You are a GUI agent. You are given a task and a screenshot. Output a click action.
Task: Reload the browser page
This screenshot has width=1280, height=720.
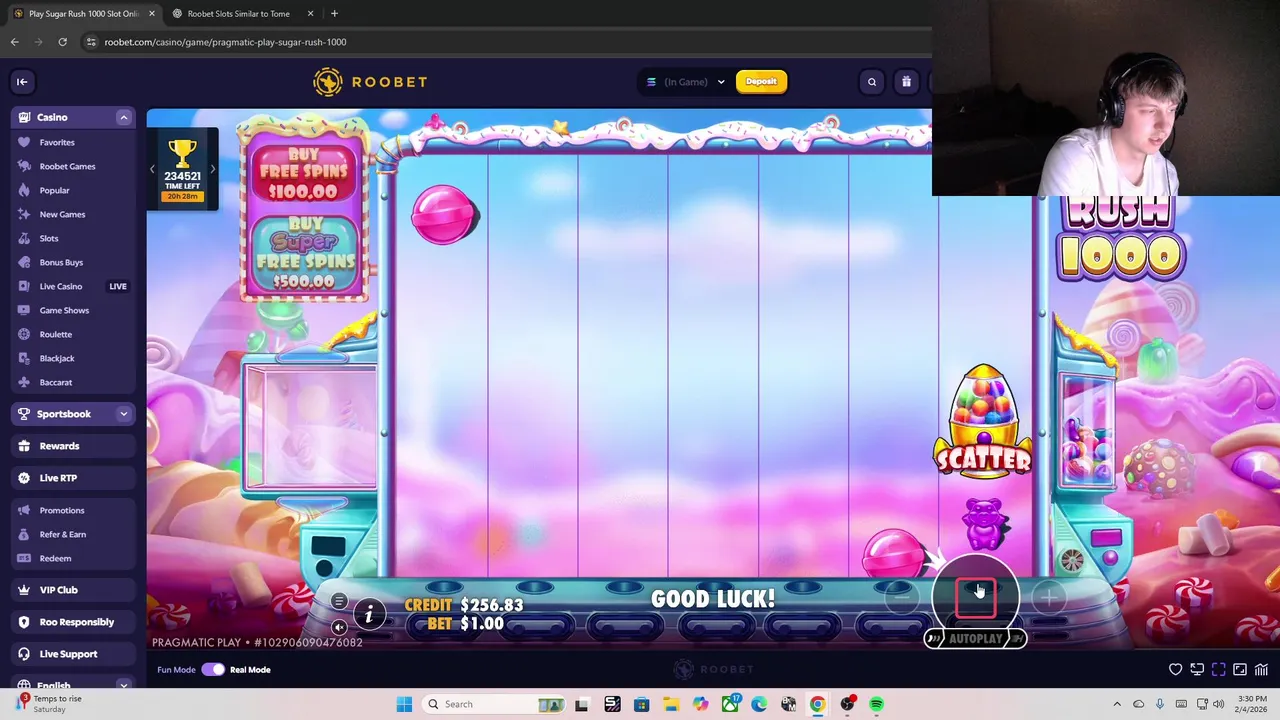pos(62,42)
